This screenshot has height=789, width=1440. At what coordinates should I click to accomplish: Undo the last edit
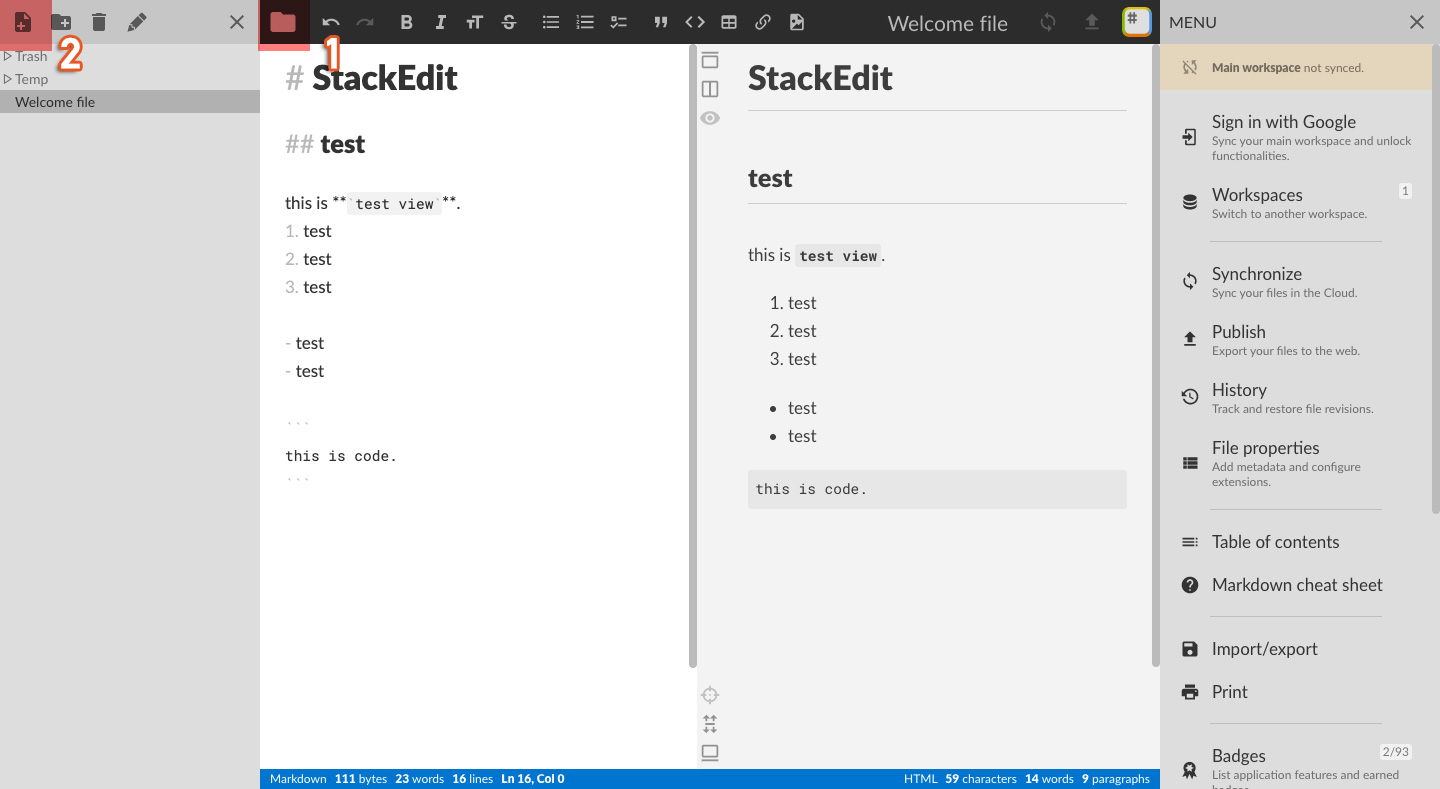331,22
